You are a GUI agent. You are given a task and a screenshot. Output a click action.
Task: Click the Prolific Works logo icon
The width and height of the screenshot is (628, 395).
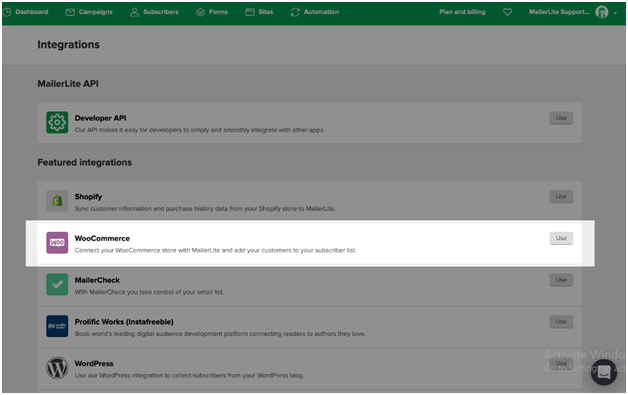tap(57, 326)
